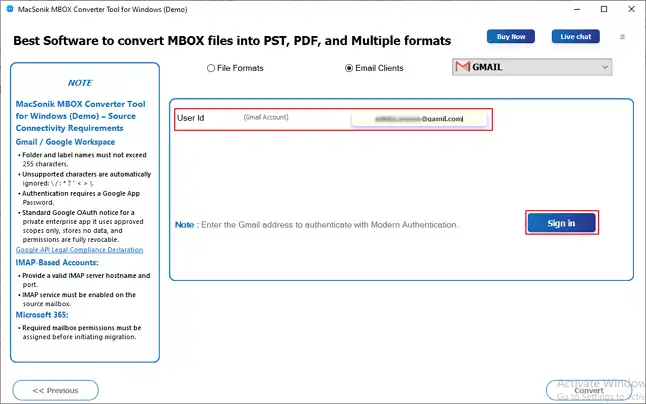Click the 'Gmail / Google Workspace' heading

click(x=65, y=142)
